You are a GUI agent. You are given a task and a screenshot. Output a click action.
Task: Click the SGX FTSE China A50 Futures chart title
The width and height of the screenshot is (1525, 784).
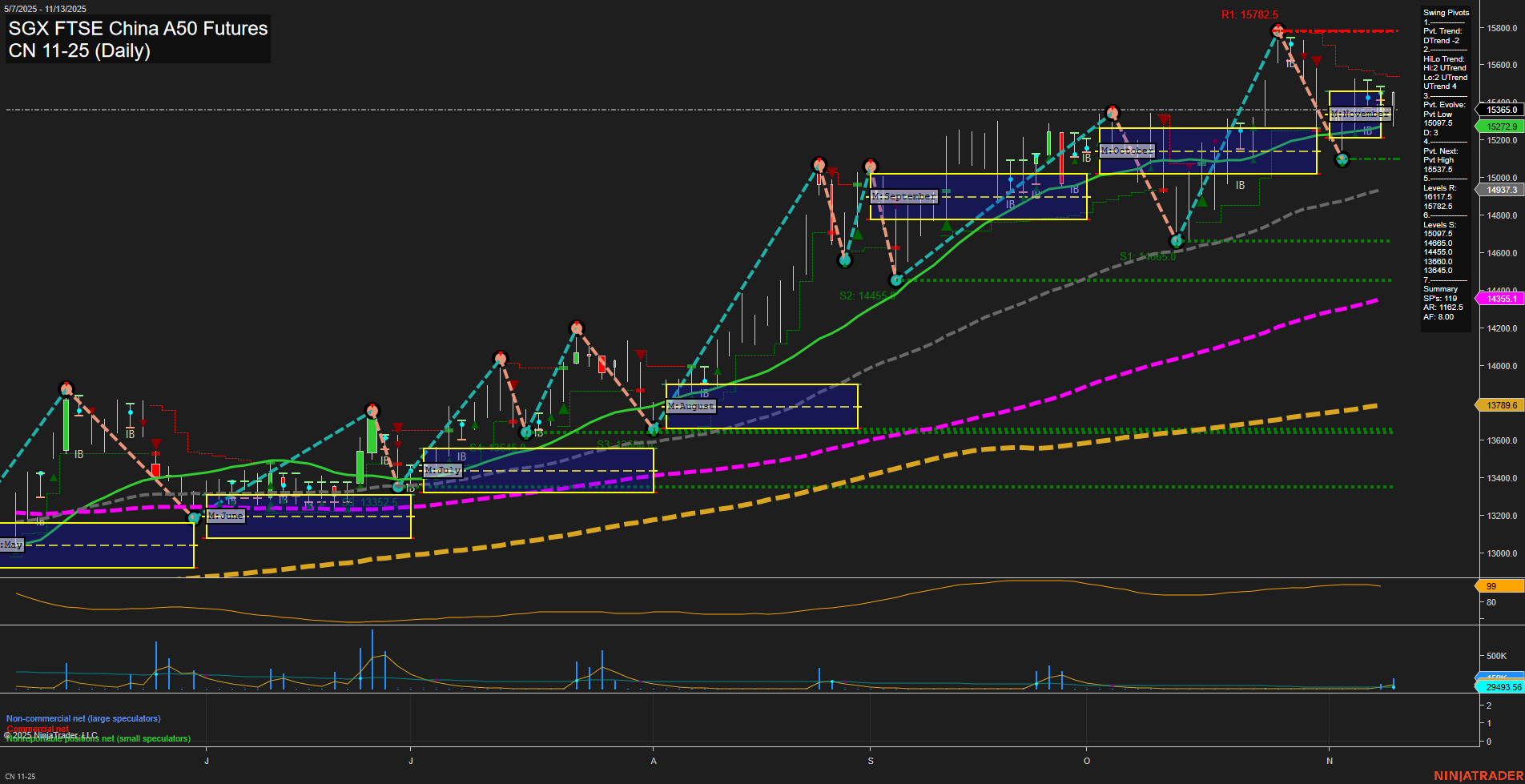pos(136,28)
